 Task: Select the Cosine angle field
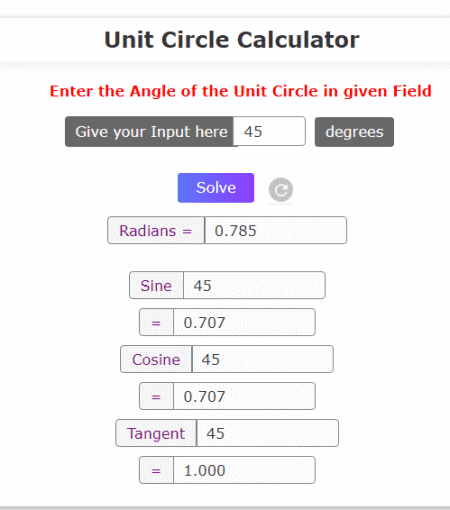click(263, 359)
